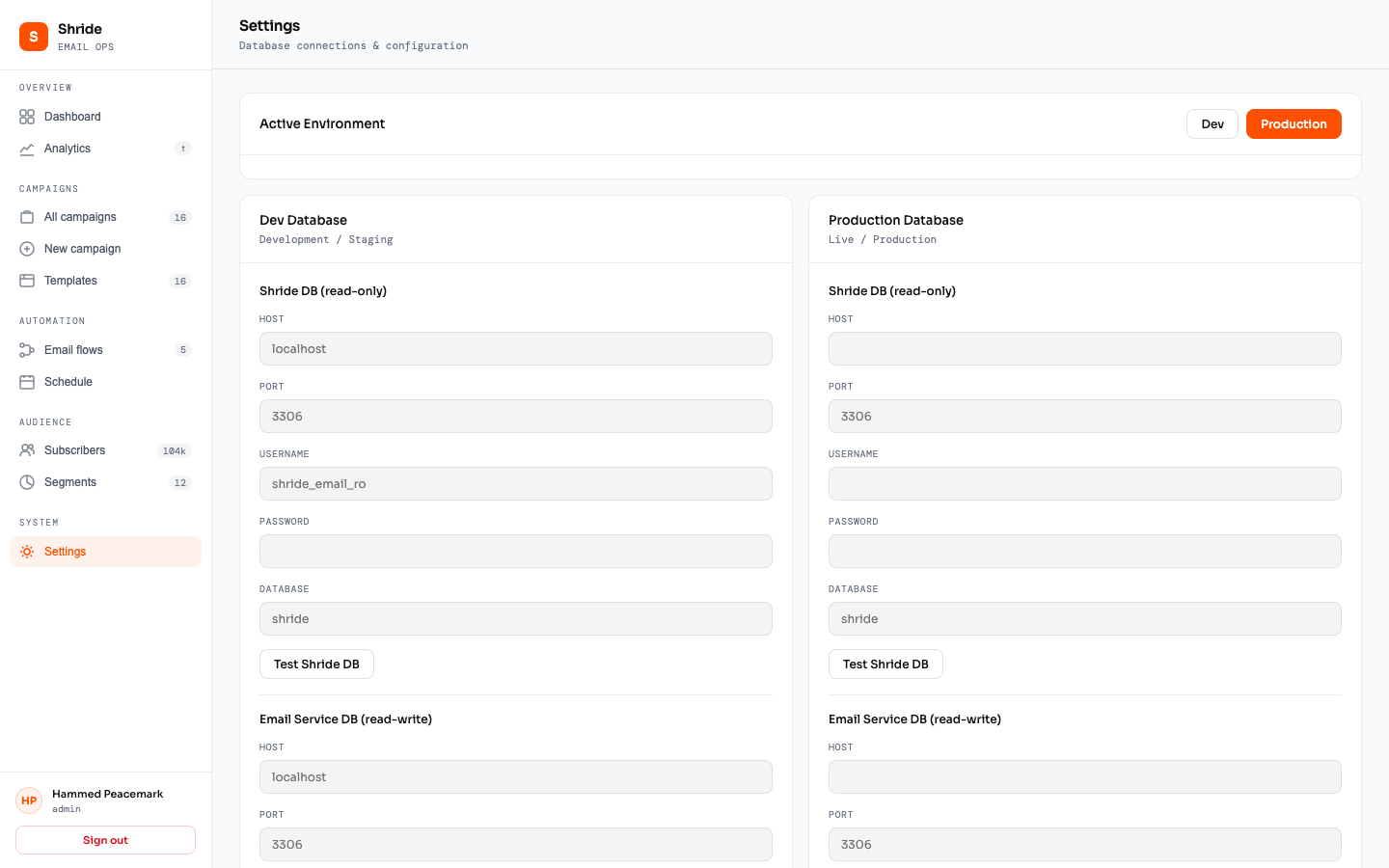Select the Analytics chart icon
The height and width of the screenshot is (868, 1389).
pos(27,149)
